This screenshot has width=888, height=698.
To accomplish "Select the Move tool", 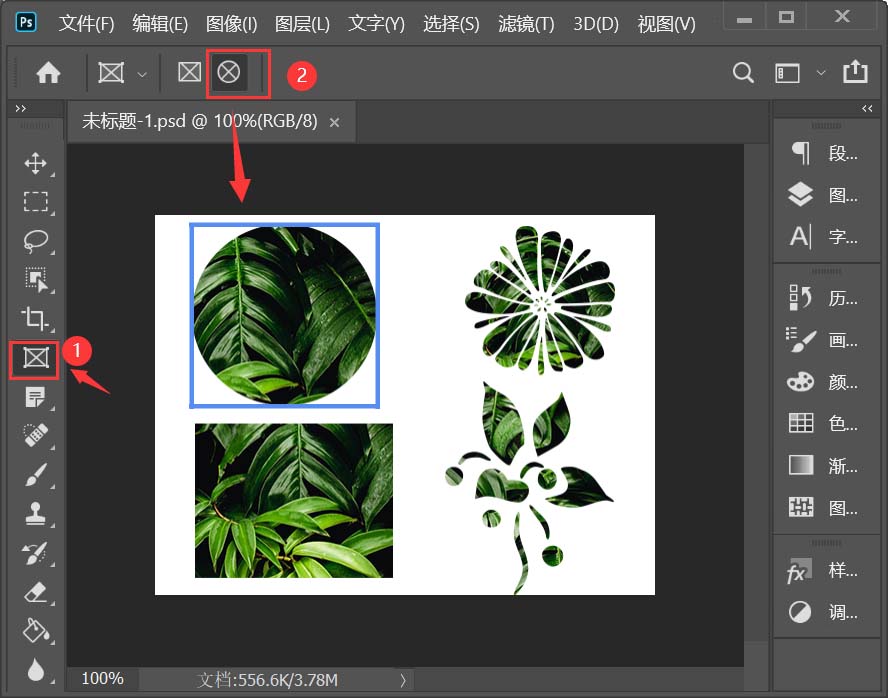I will coord(35,163).
